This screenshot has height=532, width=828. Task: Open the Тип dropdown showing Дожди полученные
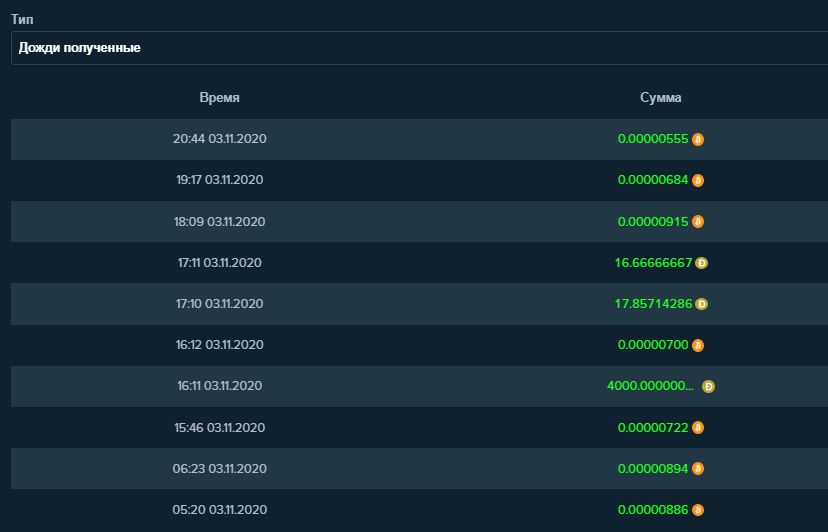click(x=418, y=48)
